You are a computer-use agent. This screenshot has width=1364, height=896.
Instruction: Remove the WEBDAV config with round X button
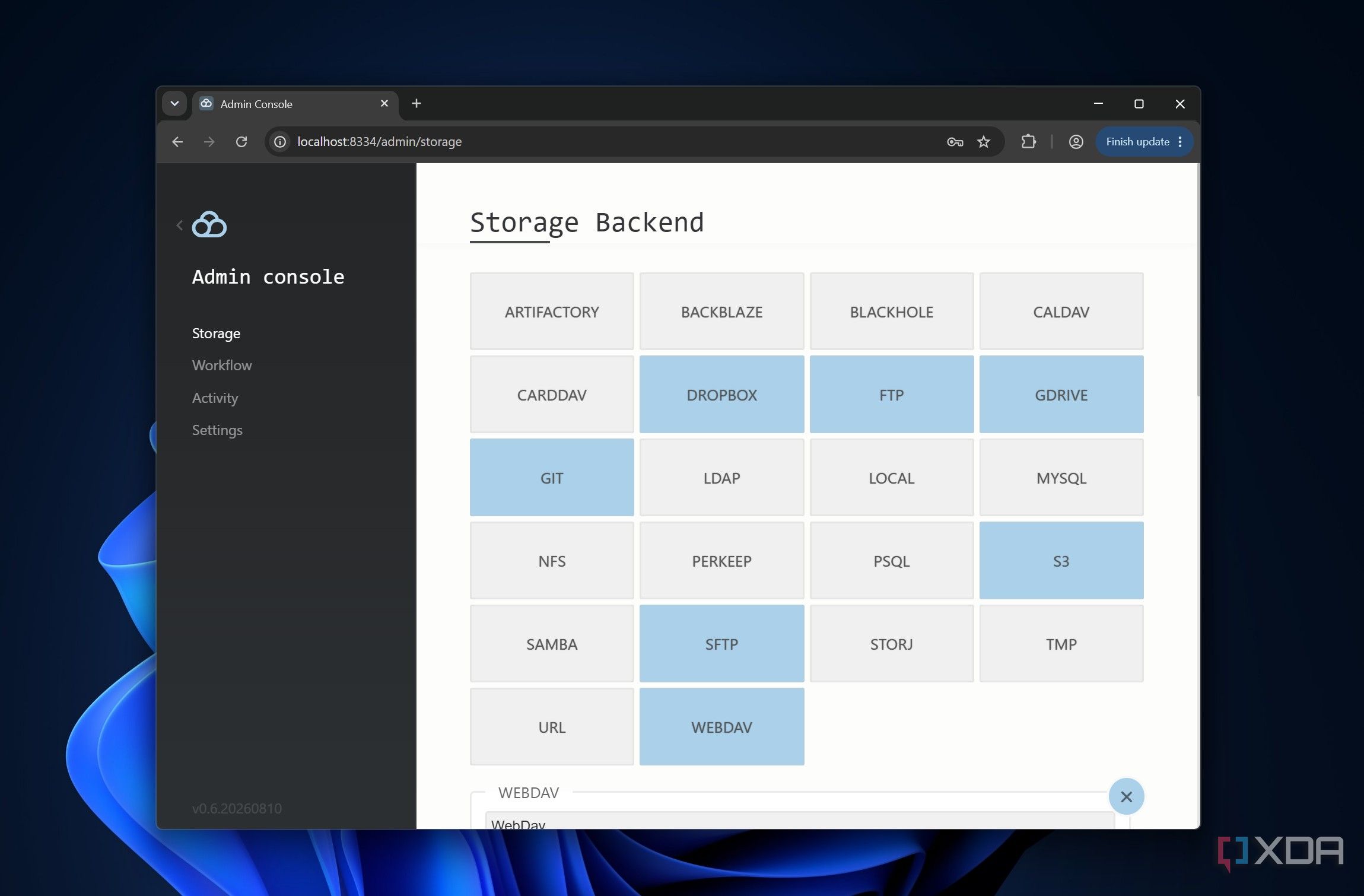pos(1126,796)
